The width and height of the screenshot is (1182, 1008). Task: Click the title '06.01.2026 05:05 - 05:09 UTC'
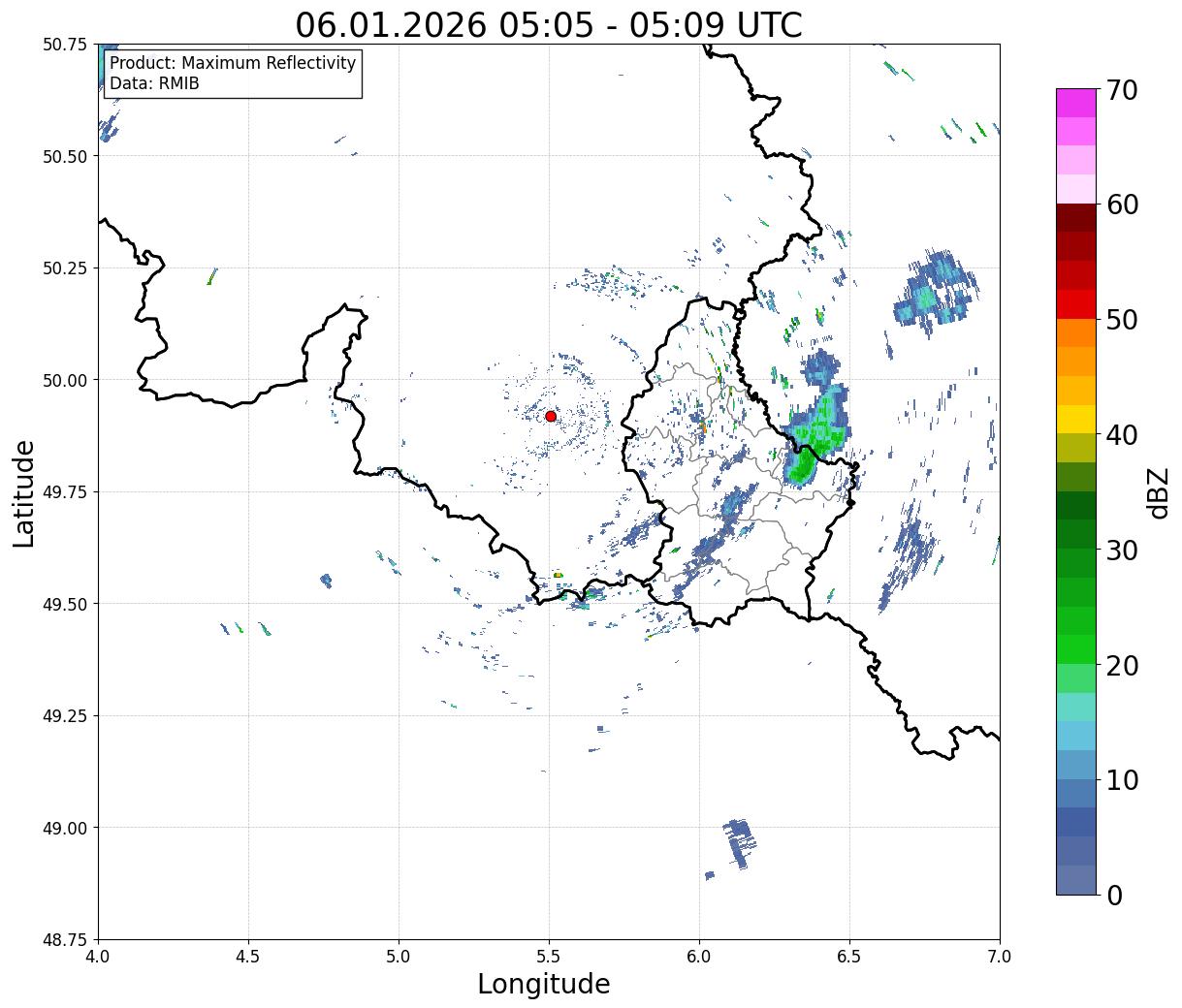click(x=549, y=24)
